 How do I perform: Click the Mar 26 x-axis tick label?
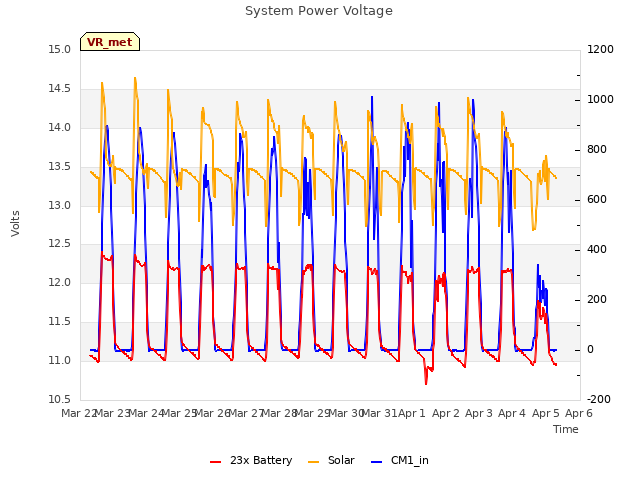212,413
